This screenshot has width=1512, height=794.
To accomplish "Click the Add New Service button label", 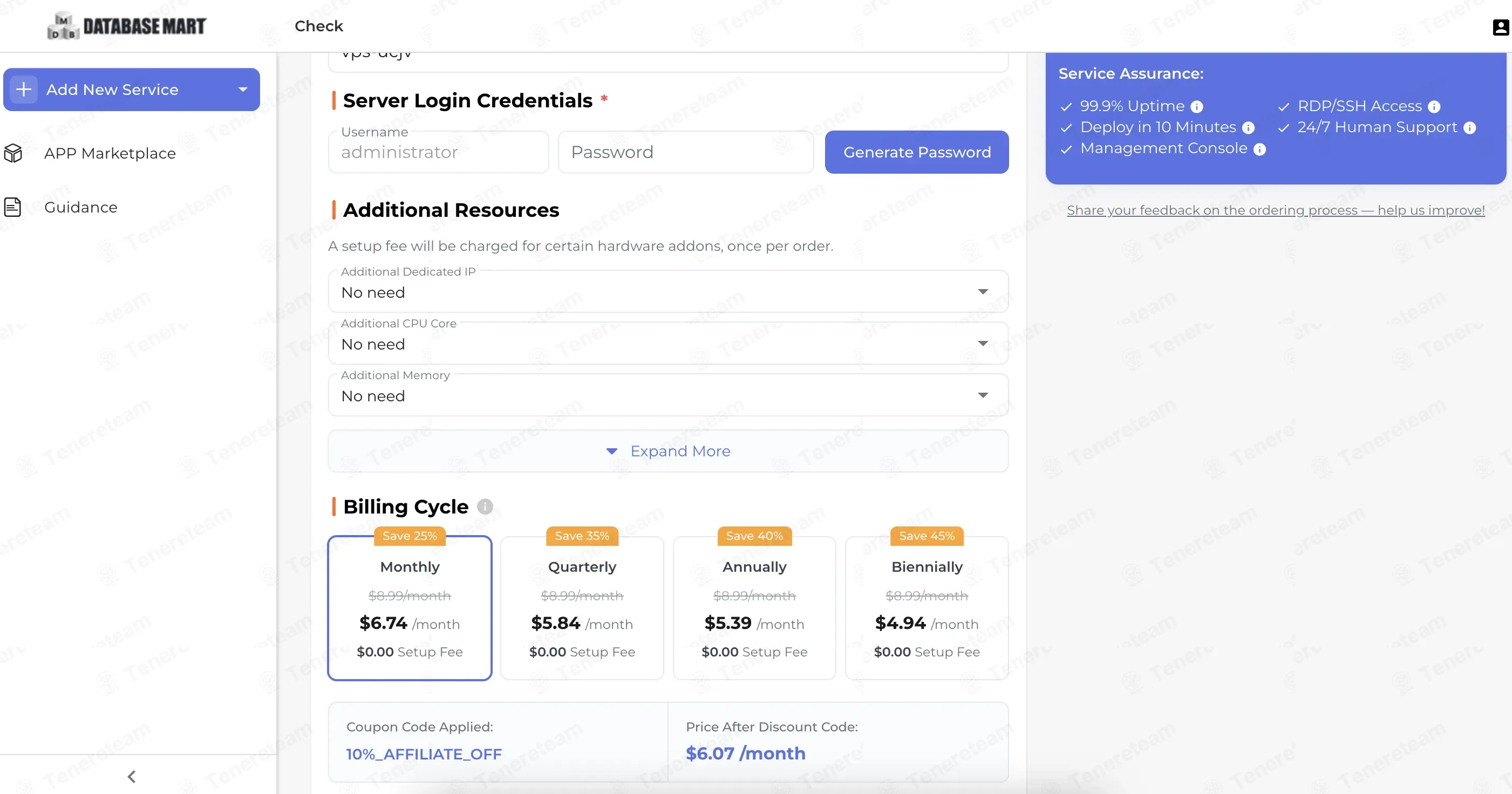I will [112, 90].
